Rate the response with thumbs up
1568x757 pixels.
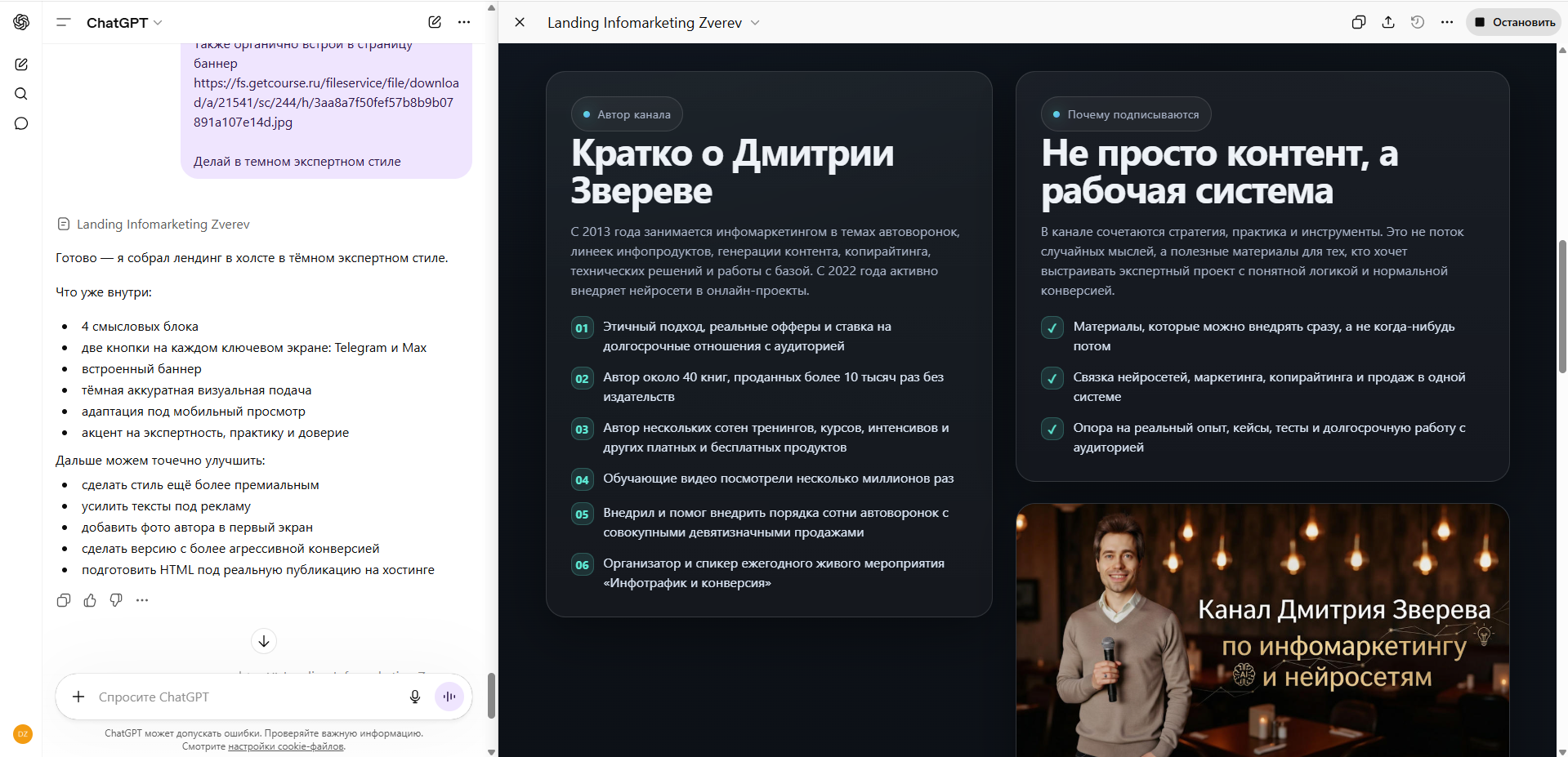tap(89, 600)
